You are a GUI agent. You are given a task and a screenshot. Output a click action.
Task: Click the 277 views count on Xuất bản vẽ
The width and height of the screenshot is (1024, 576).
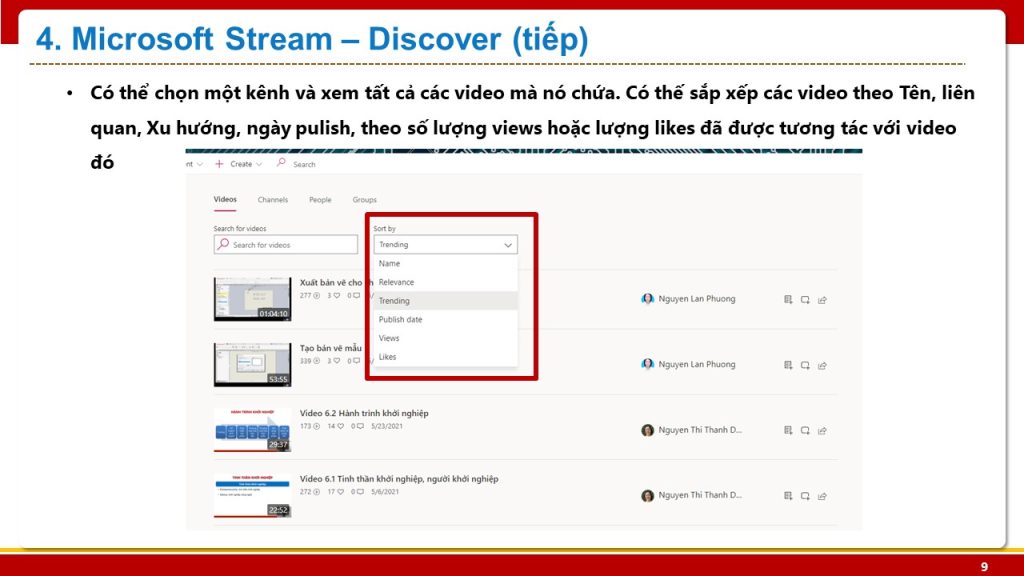point(306,296)
